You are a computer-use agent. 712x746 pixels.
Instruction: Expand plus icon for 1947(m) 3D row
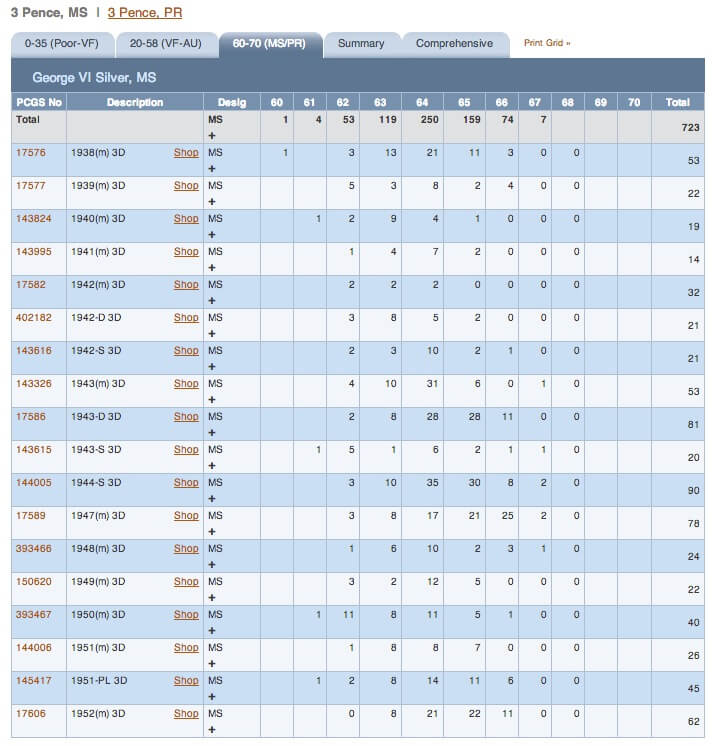pyautogui.click(x=212, y=531)
